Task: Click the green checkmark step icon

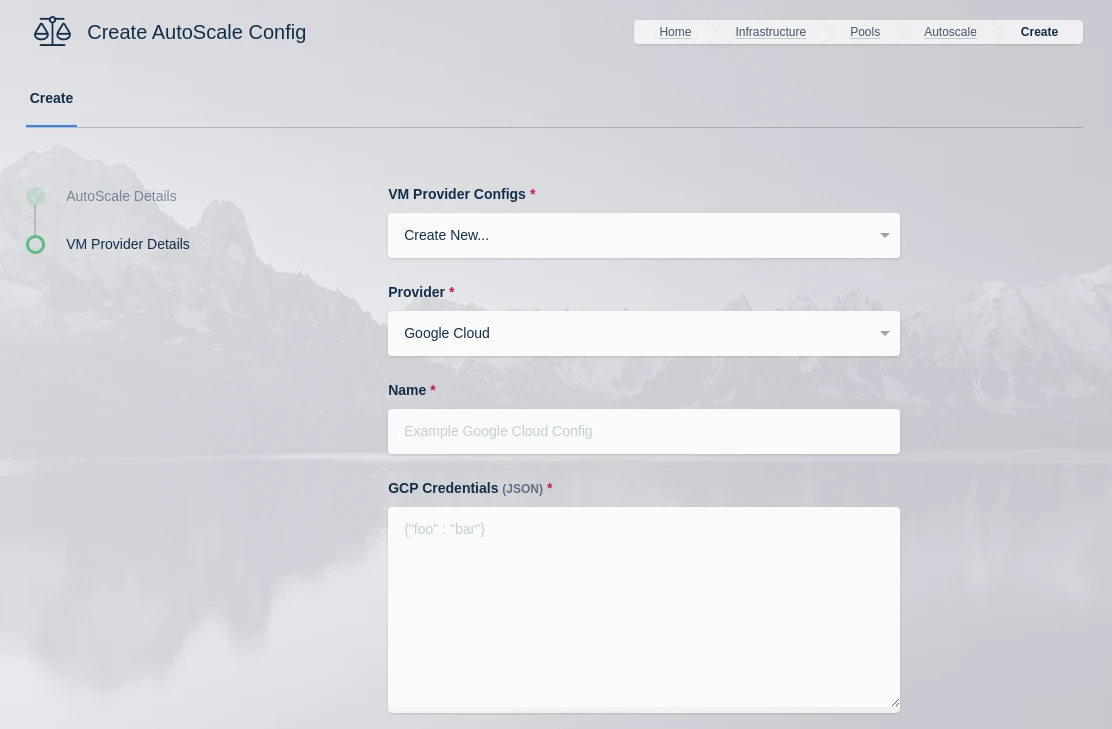Action: click(36, 196)
